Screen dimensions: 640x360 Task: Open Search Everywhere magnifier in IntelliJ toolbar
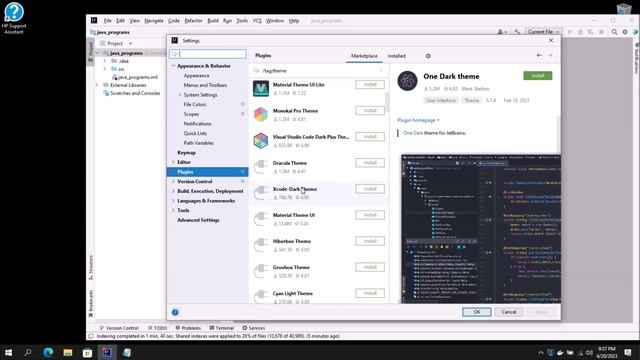[x=614, y=32]
